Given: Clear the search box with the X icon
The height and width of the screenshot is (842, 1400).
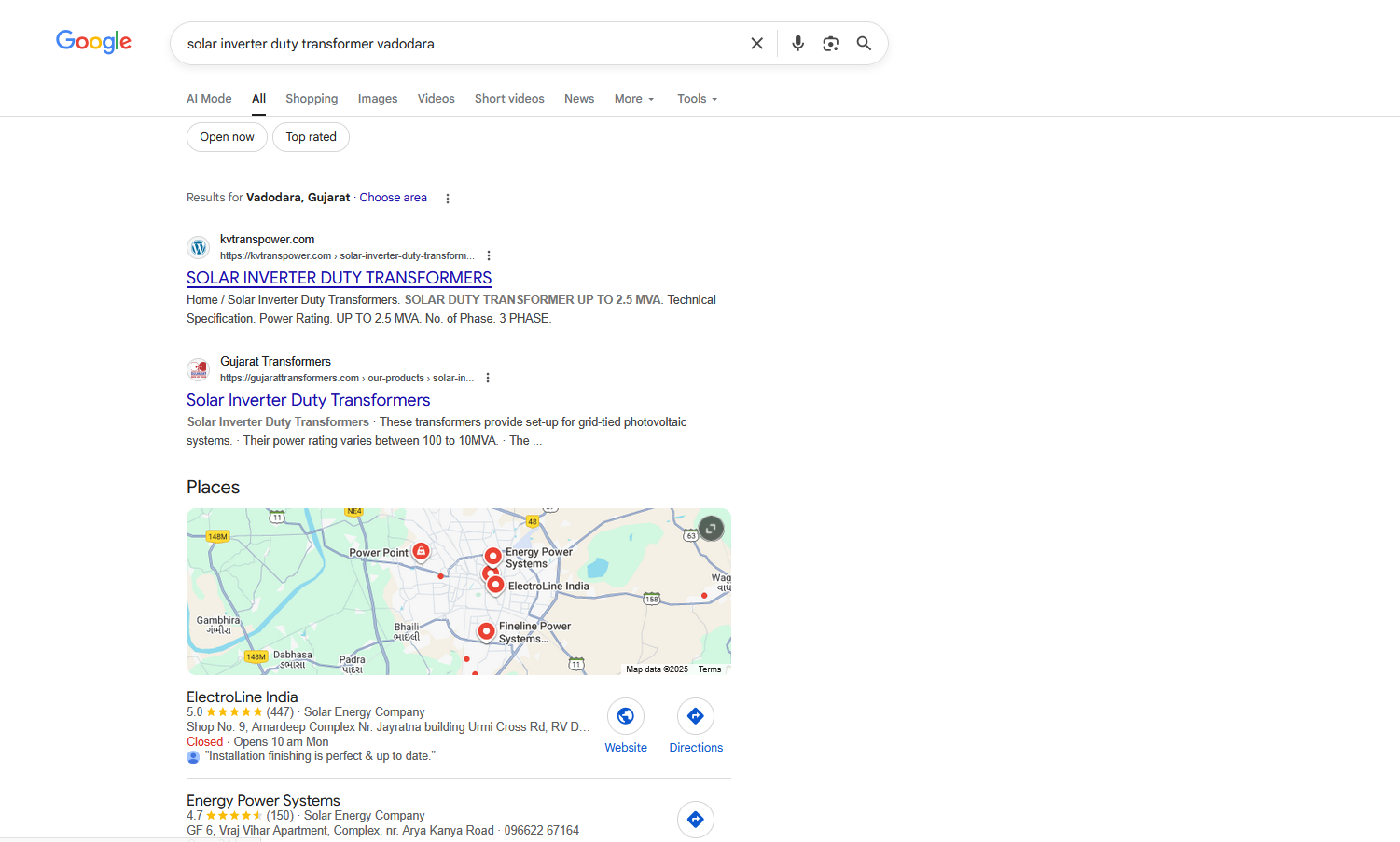Looking at the screenshot, I should point(756,44).
